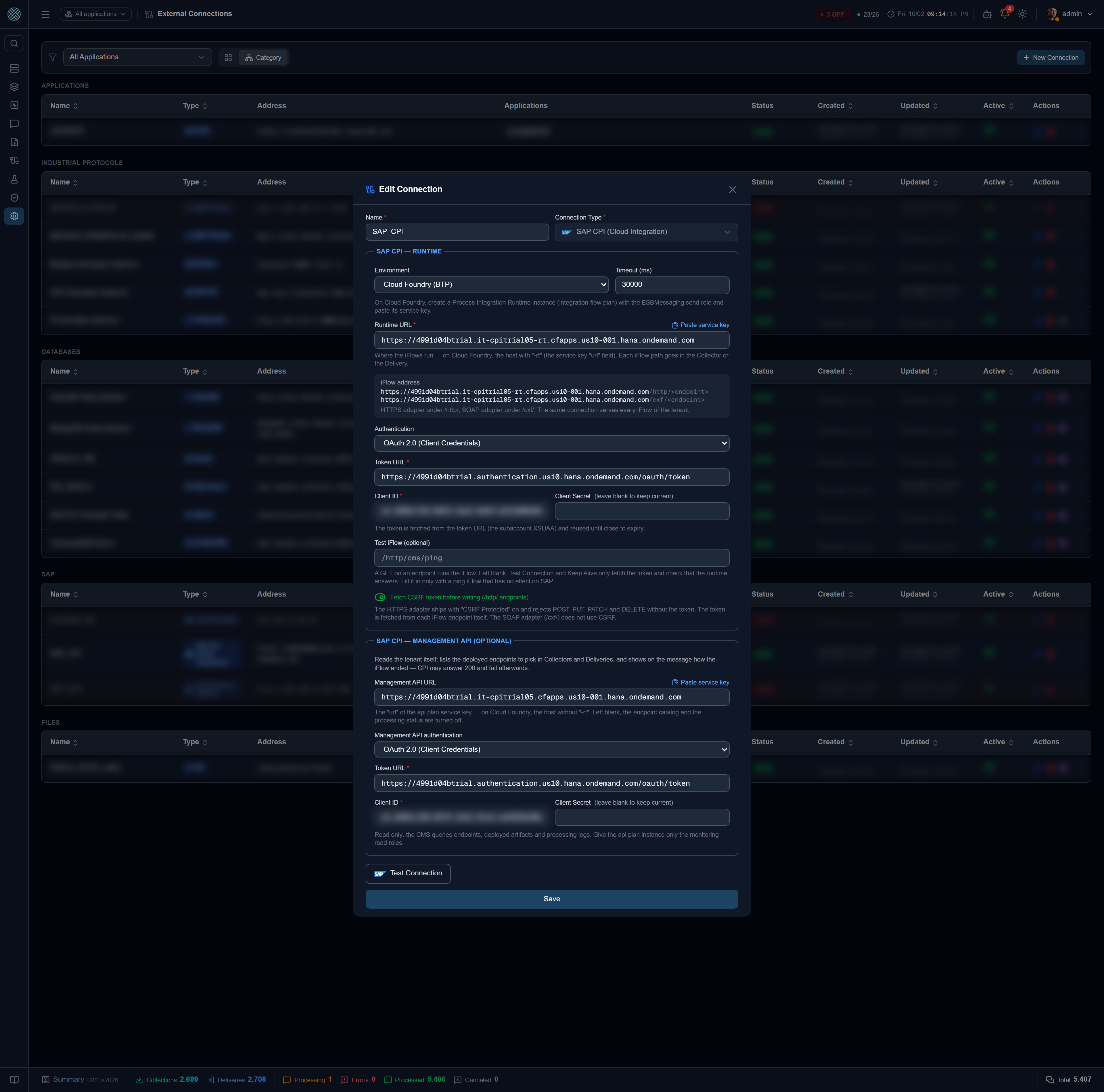
Task: Open the Management API authentication dropdown
Action: point(551,749)
